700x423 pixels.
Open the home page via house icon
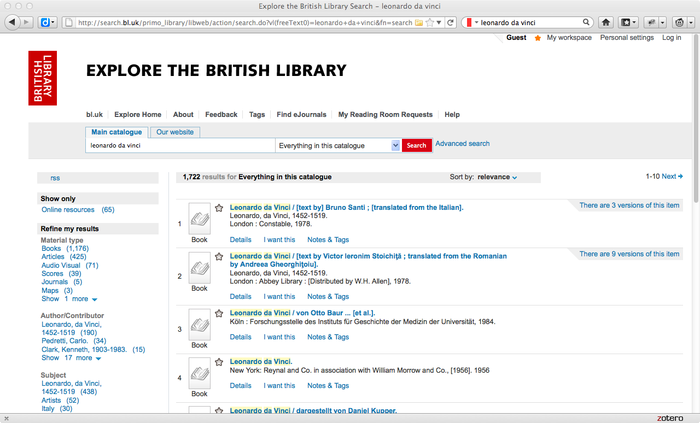606,22
